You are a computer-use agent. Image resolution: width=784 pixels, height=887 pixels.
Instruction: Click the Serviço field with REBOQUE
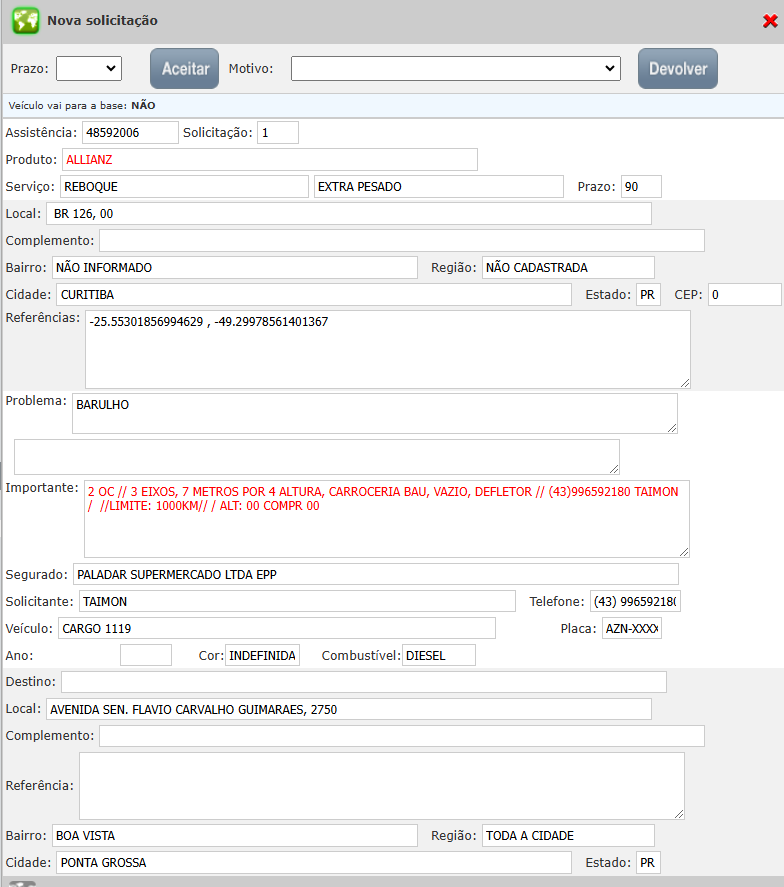click(x=184, y=187)
